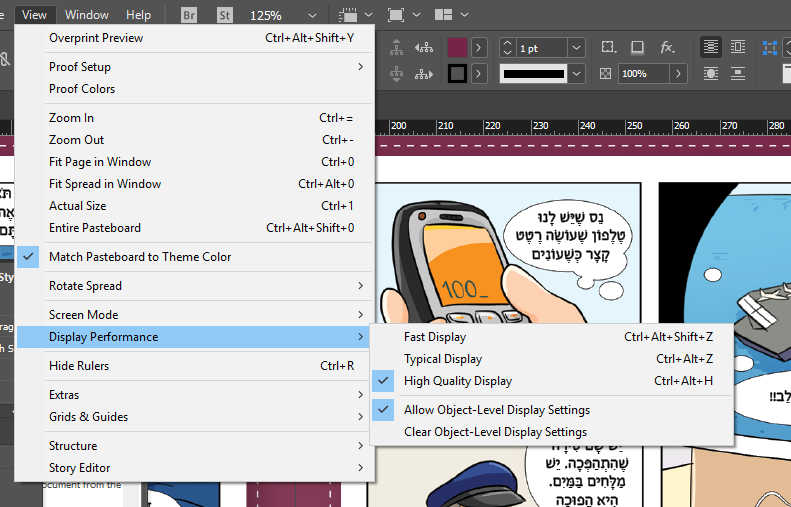
Task: Toggle Match Pasteboard to Theme Color
Action: [x=140, y=257]
